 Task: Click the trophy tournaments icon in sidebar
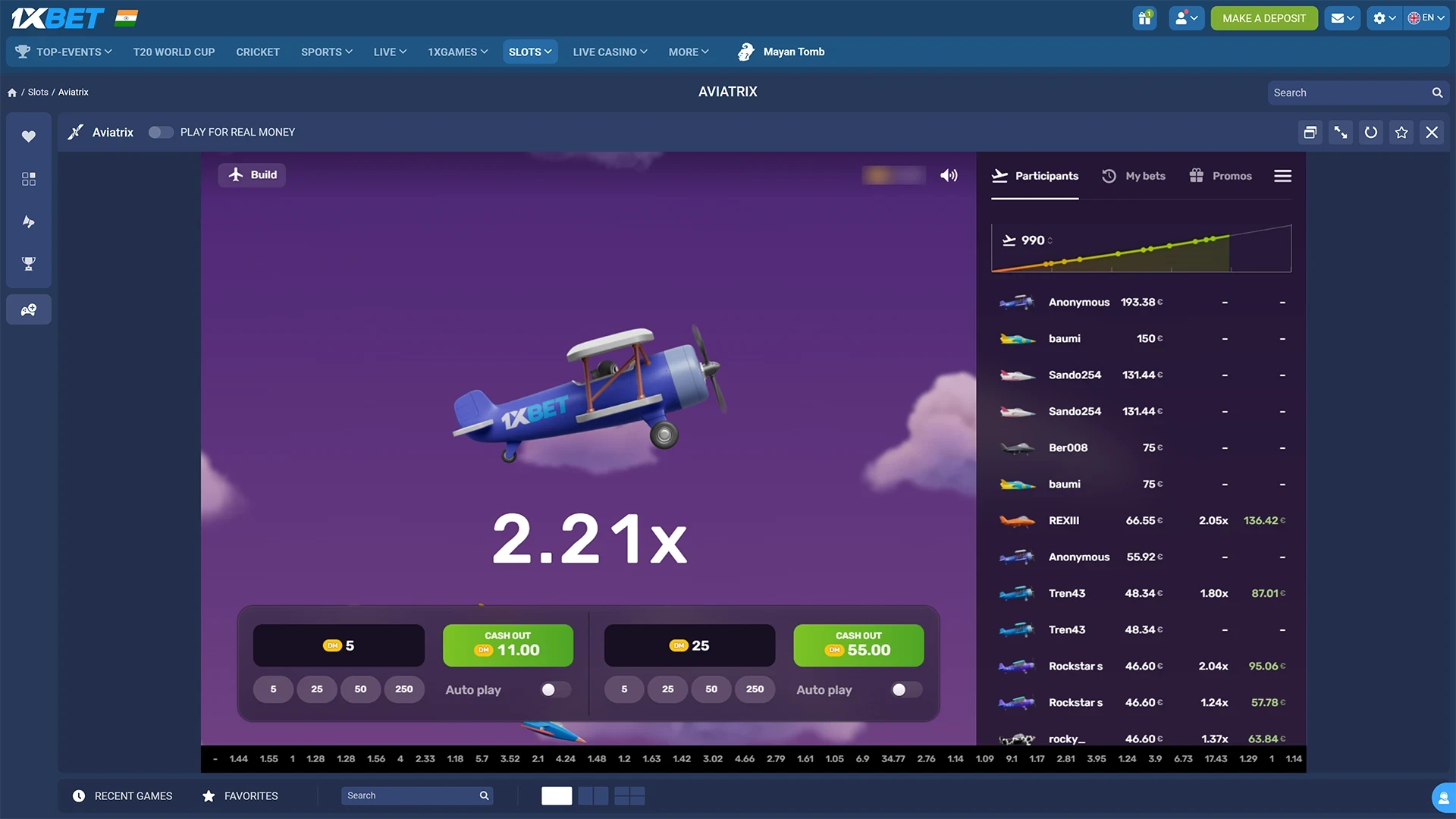28,264
